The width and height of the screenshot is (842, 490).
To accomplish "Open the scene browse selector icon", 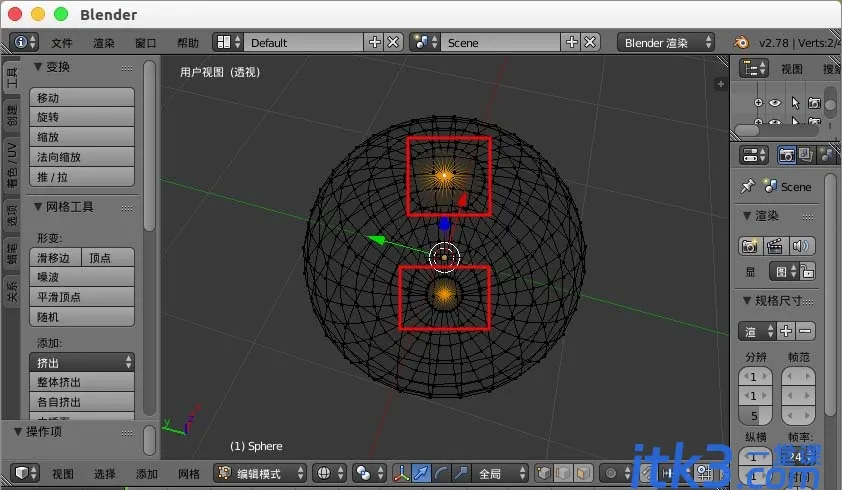I will (425, 42).
